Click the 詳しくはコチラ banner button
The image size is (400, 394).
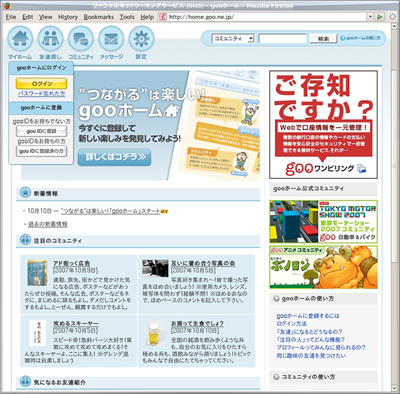point(114,157)
